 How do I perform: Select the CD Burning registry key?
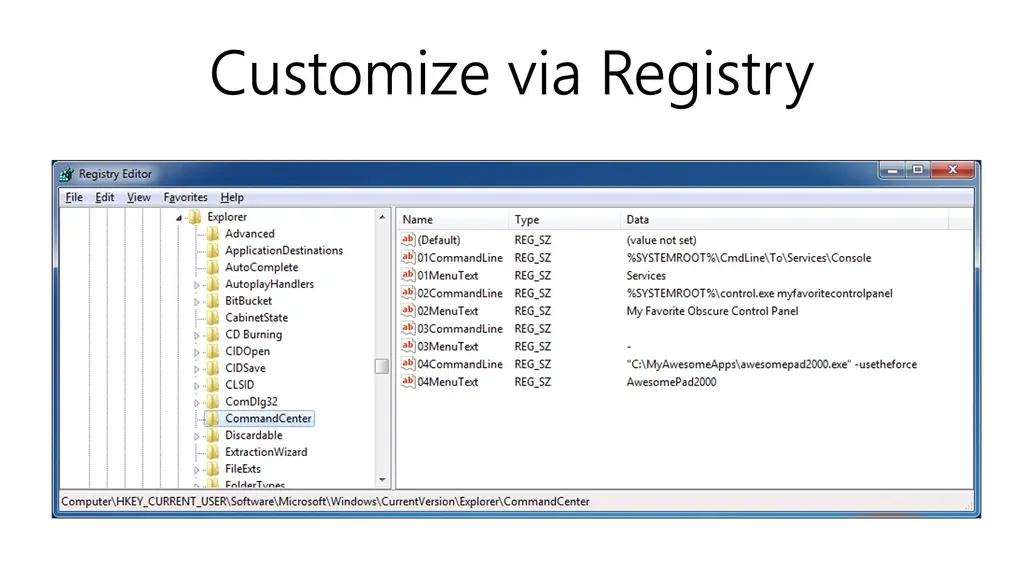253,335
